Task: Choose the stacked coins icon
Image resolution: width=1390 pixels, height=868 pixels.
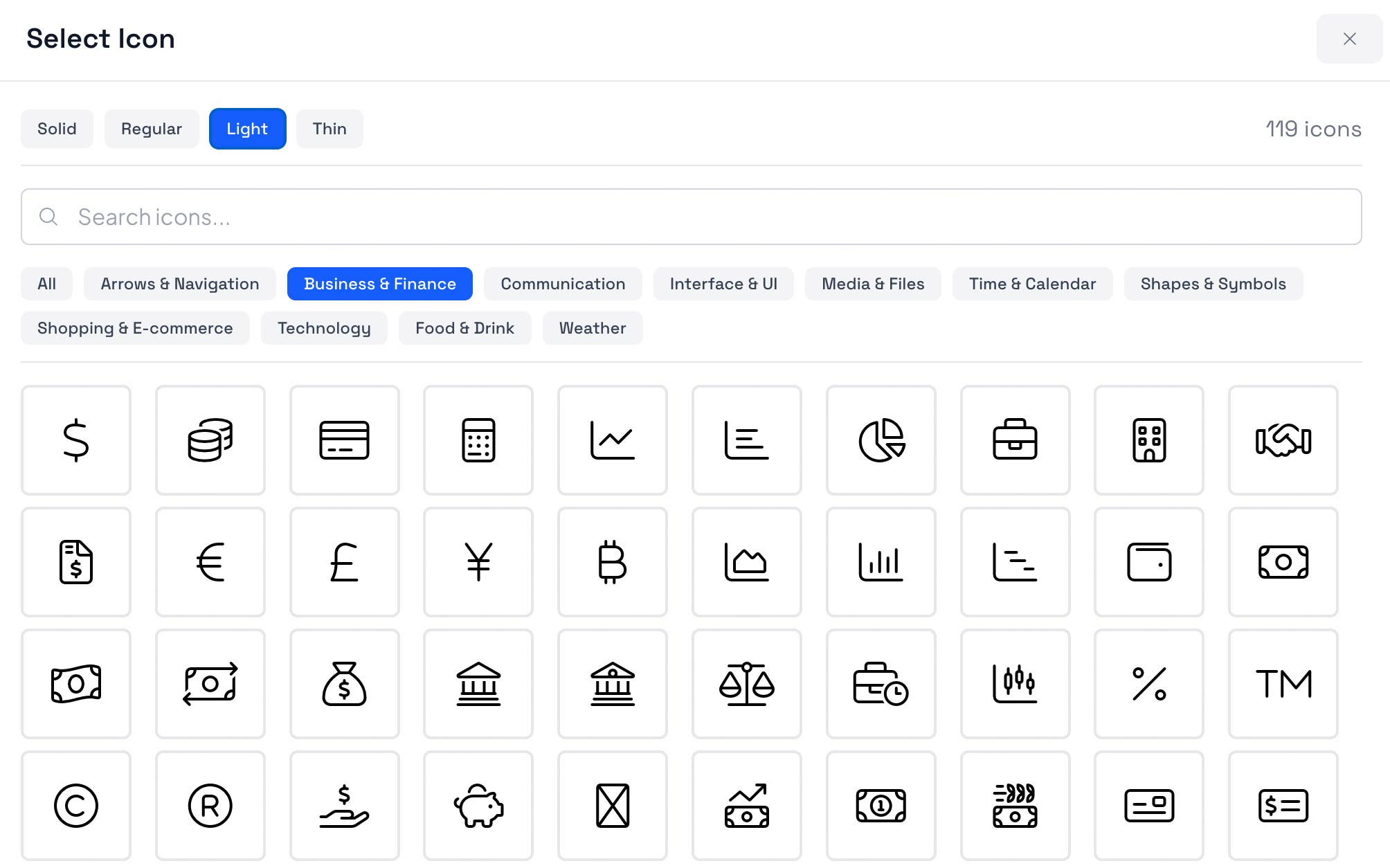Action: tap(210, 440)
